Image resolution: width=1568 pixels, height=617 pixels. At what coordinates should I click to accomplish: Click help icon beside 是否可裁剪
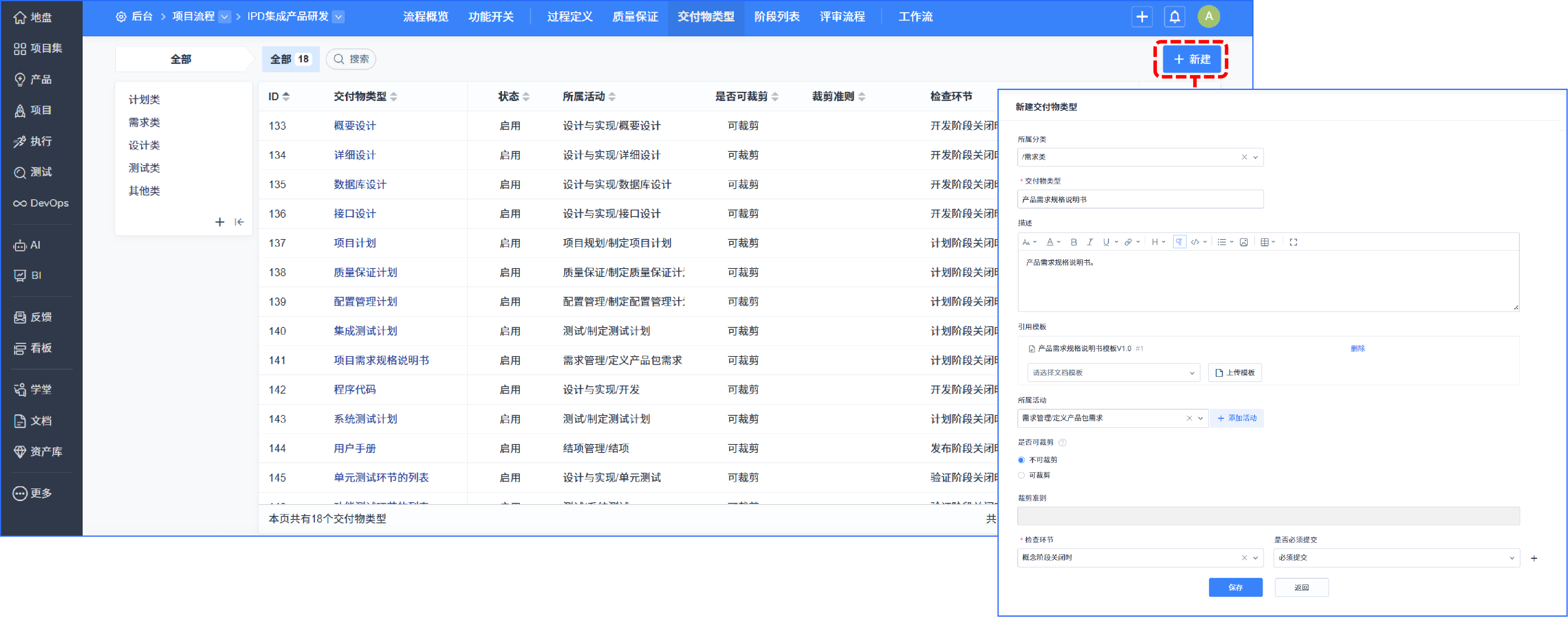click(1062, 442)
